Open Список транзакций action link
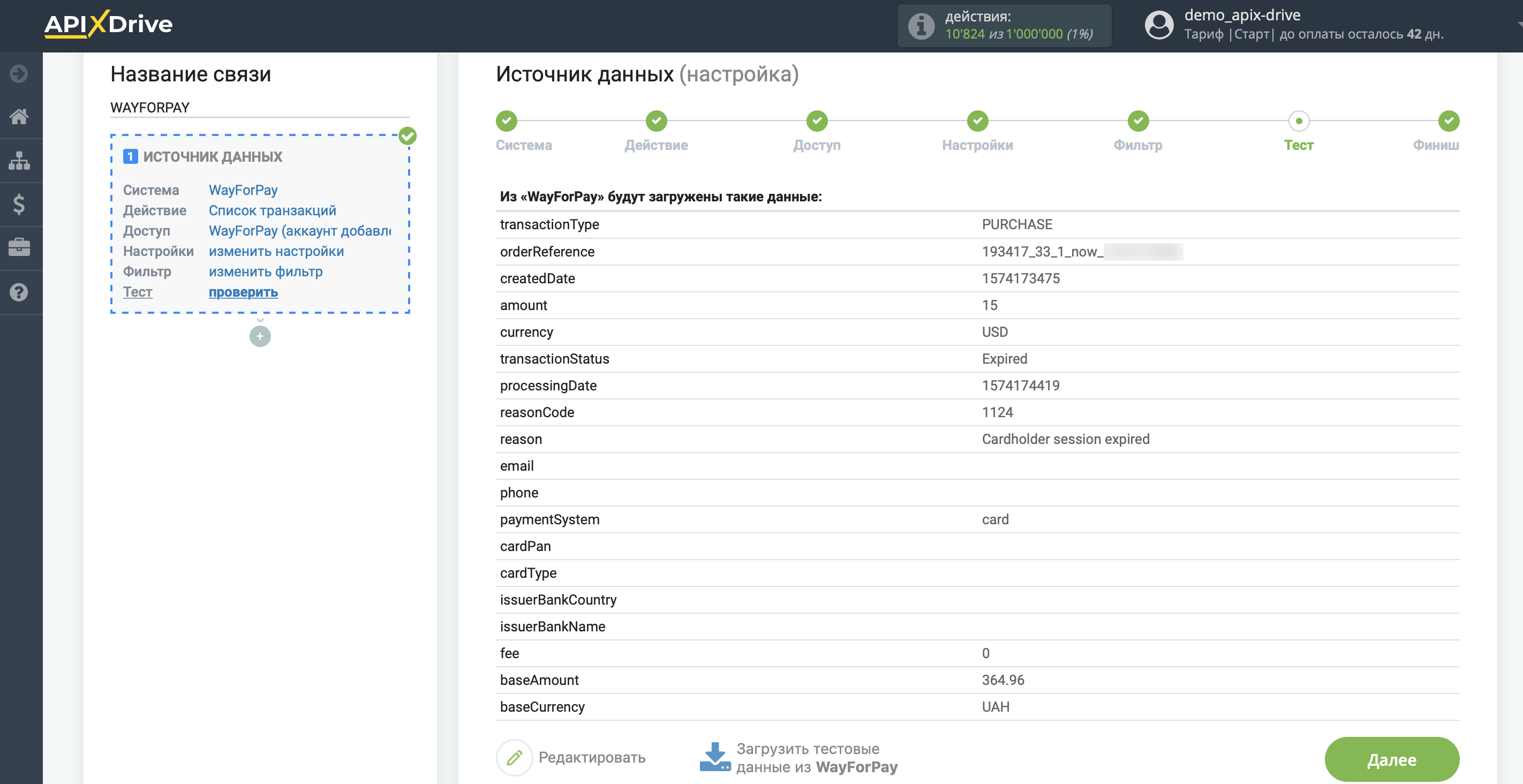 tap(272, 210)
